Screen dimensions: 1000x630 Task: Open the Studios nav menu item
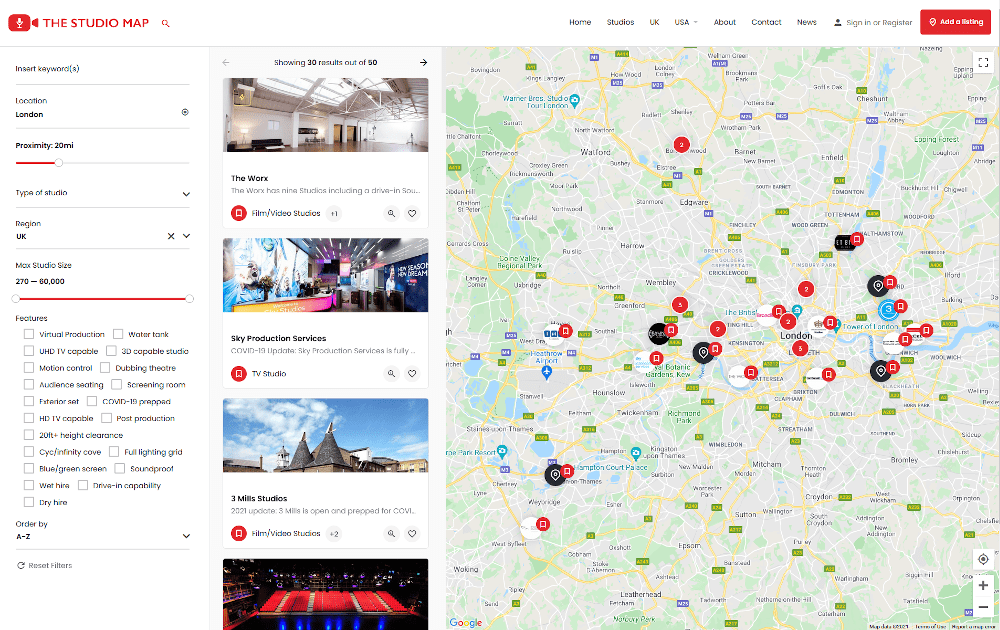(620, 22)
